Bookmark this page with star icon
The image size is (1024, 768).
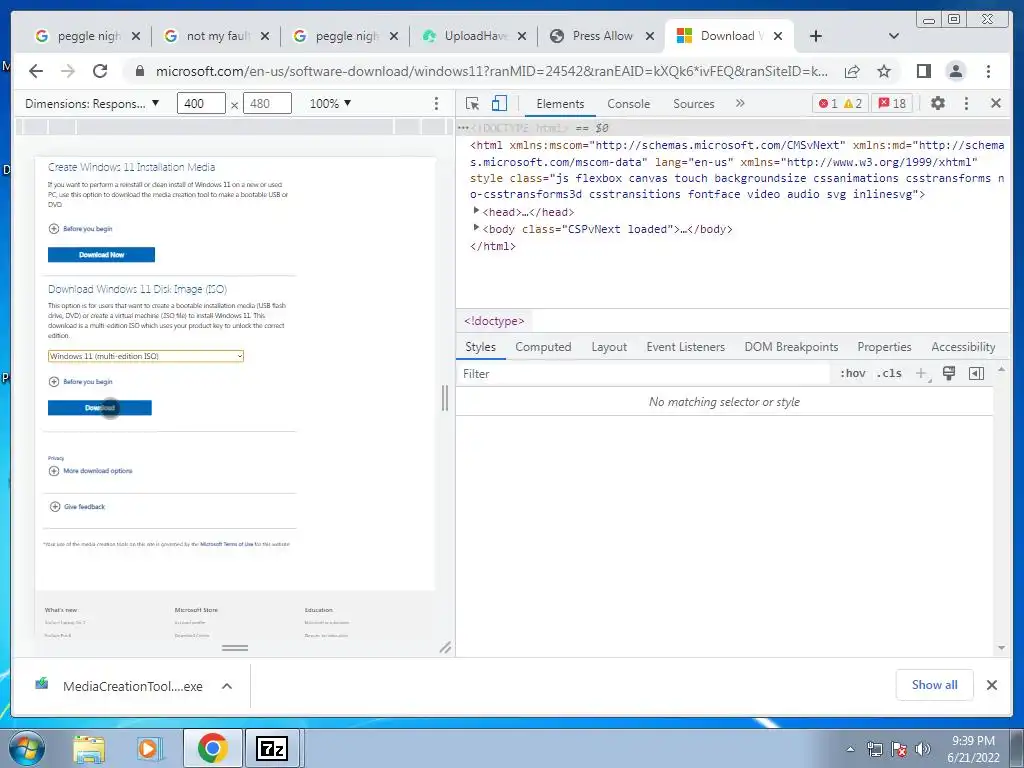[x=884, y=71]
